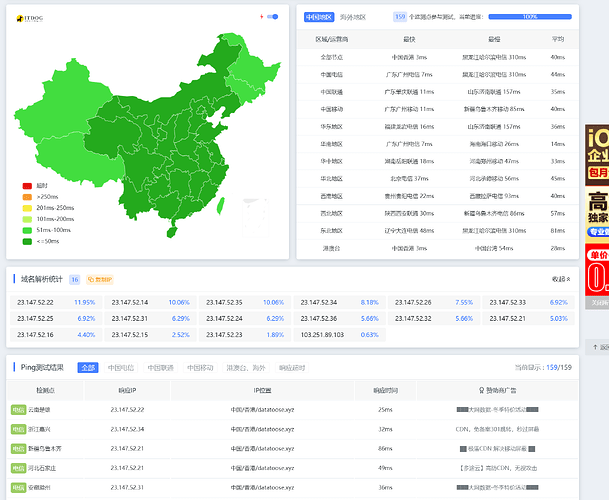
Task: Select the 中国移动 filter tab
Action: click(x=200, y=368)
